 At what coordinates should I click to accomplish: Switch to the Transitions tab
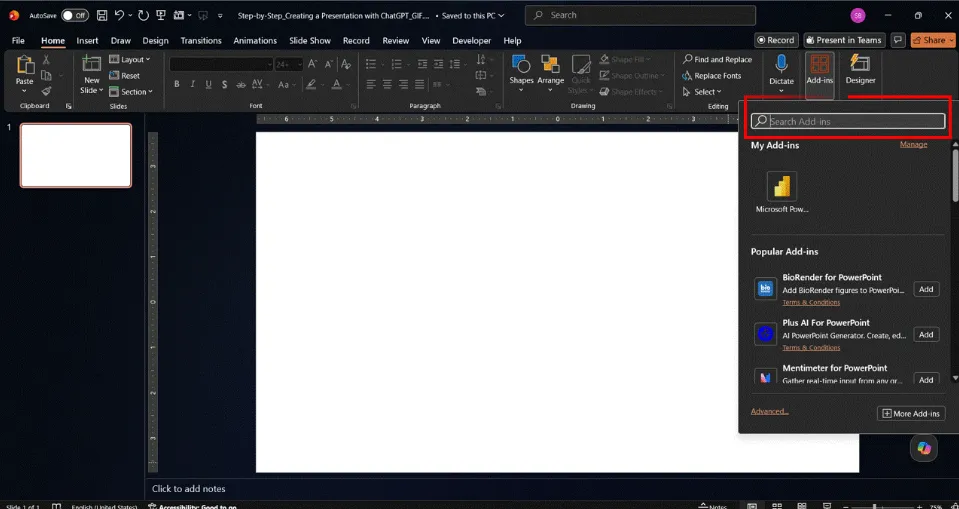click(201, 40)
